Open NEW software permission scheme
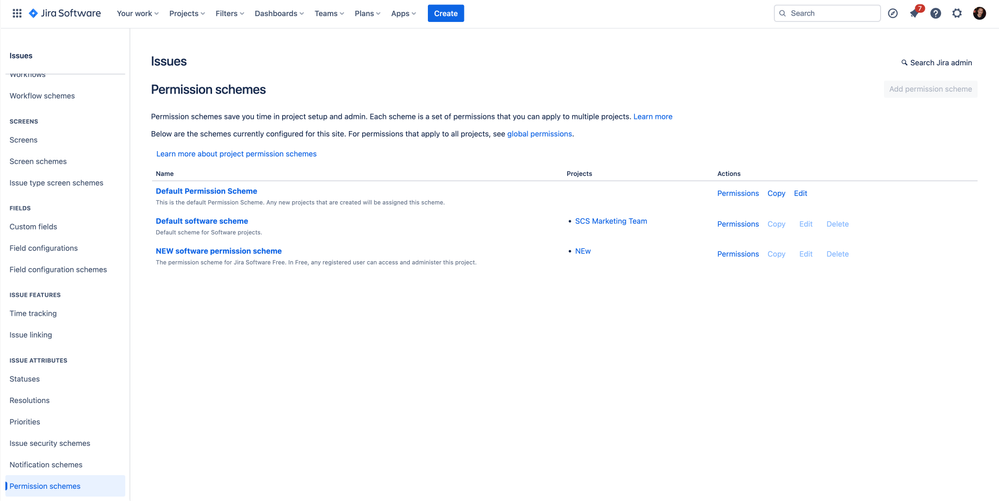The height and width of the screenshot is (501, 999). click(x=219, y=251)
